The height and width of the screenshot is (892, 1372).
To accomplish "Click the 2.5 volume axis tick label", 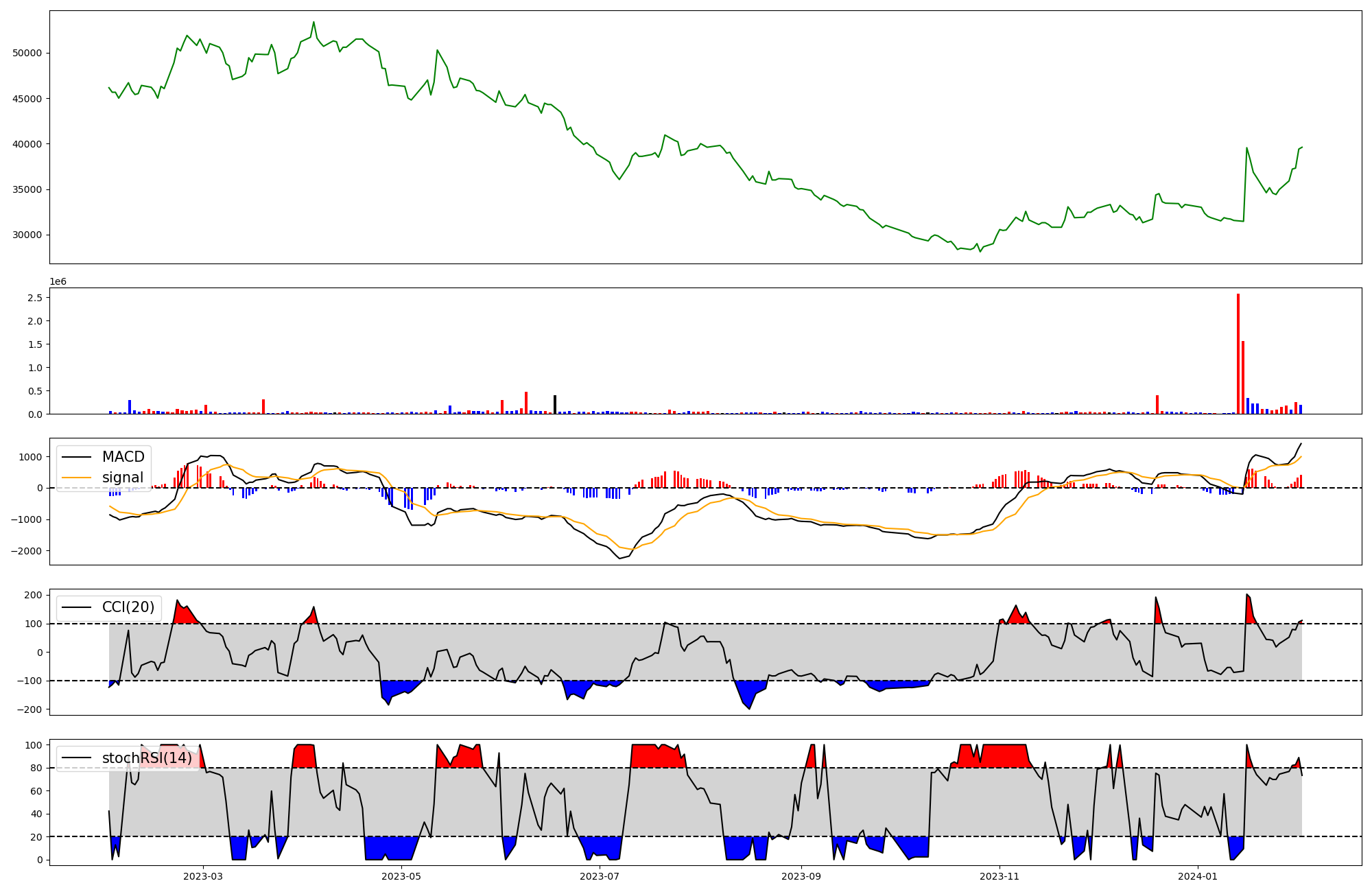I will pos(36,298).
